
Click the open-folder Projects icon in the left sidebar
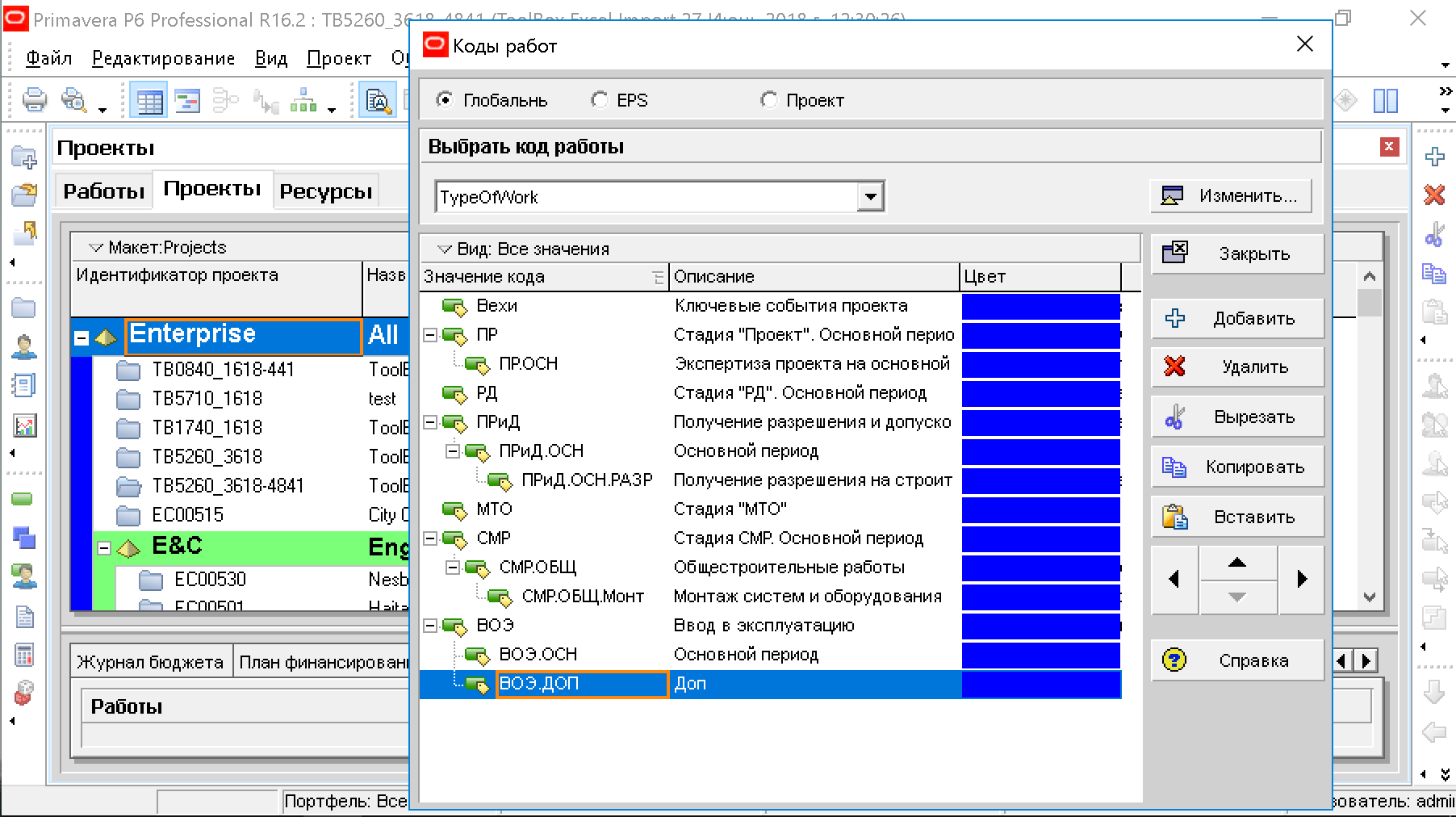pos(24,194)
